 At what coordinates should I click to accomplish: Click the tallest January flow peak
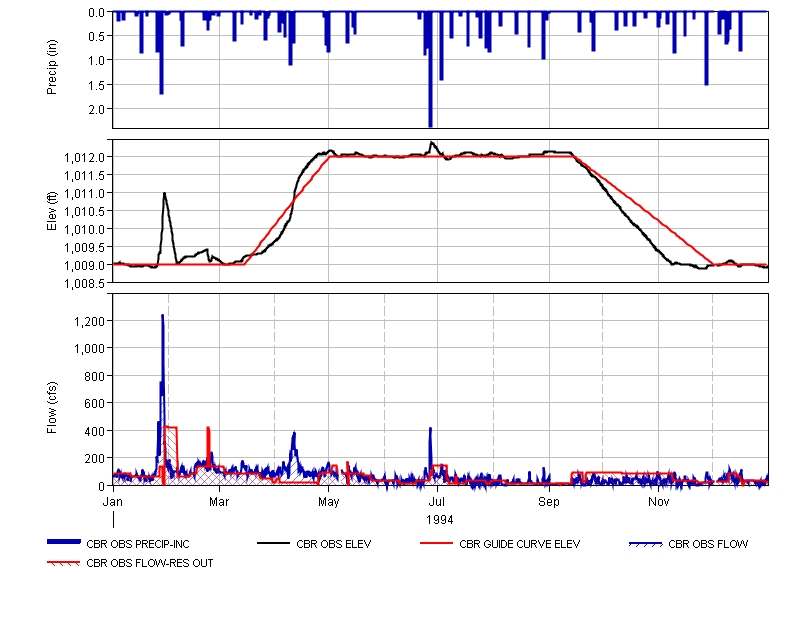coord(162,318)
